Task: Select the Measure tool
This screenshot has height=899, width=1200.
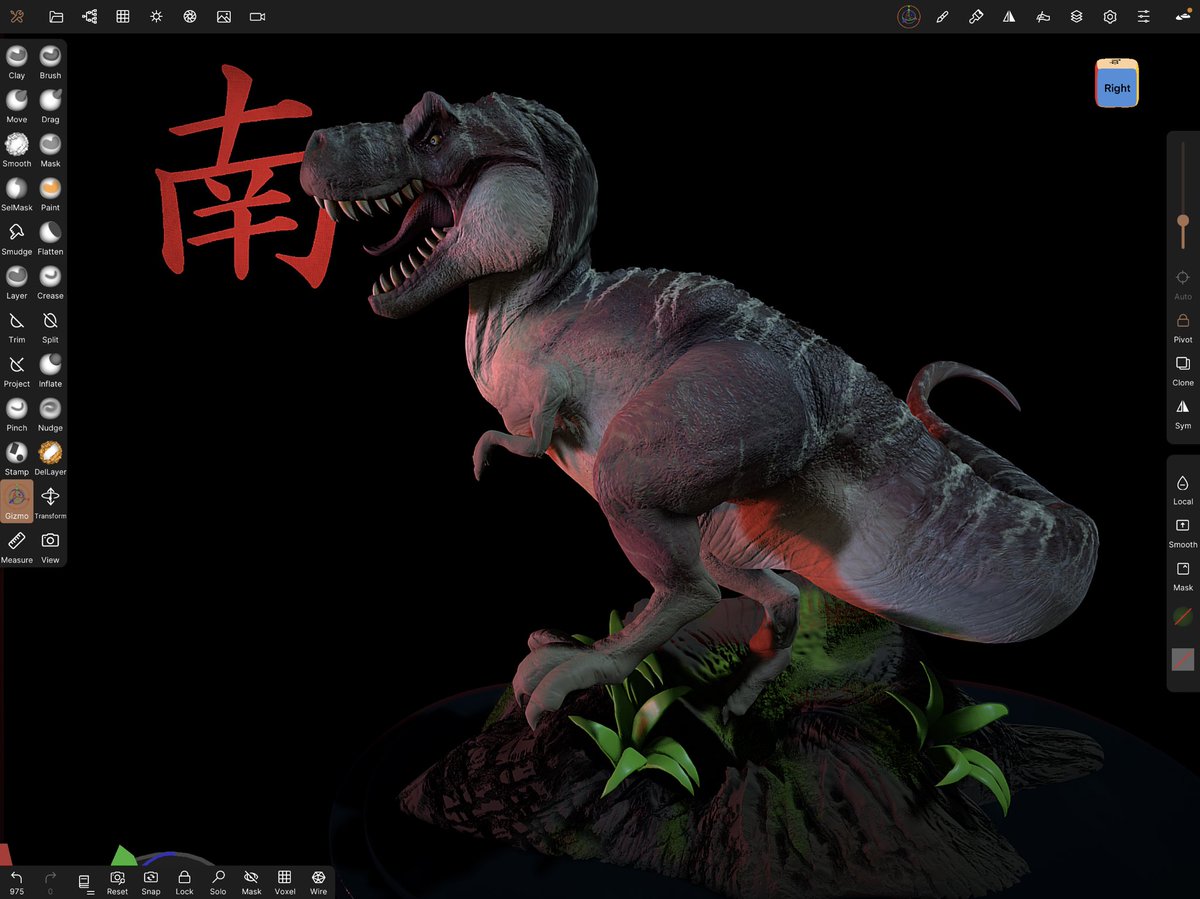Action: 17,545
